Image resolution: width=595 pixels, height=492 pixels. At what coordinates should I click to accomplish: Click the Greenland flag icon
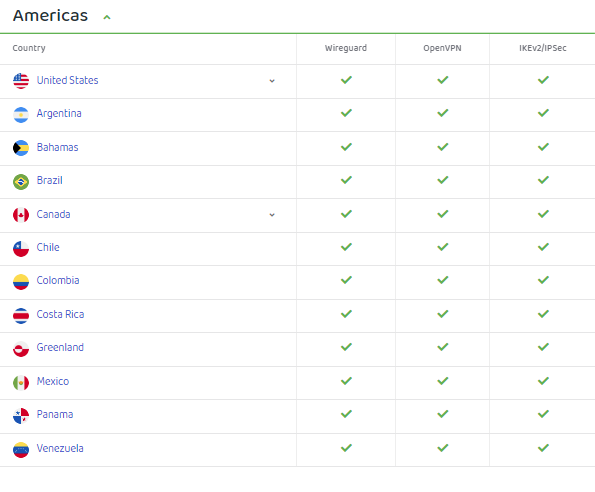21,349
